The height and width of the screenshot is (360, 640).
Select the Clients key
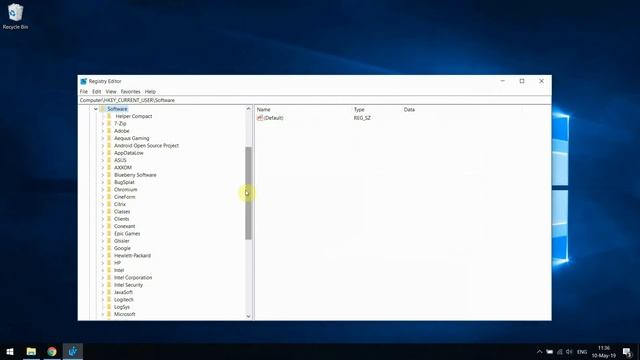click(121, 219)
